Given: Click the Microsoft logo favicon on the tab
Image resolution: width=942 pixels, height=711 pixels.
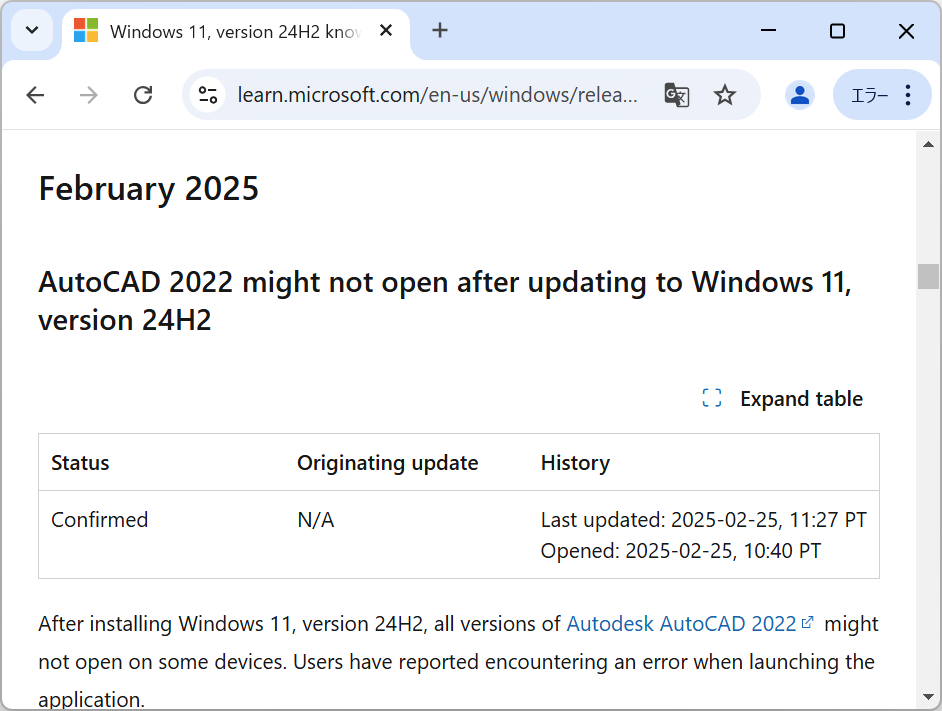Looking at the screenshot, I should [85, 31].
